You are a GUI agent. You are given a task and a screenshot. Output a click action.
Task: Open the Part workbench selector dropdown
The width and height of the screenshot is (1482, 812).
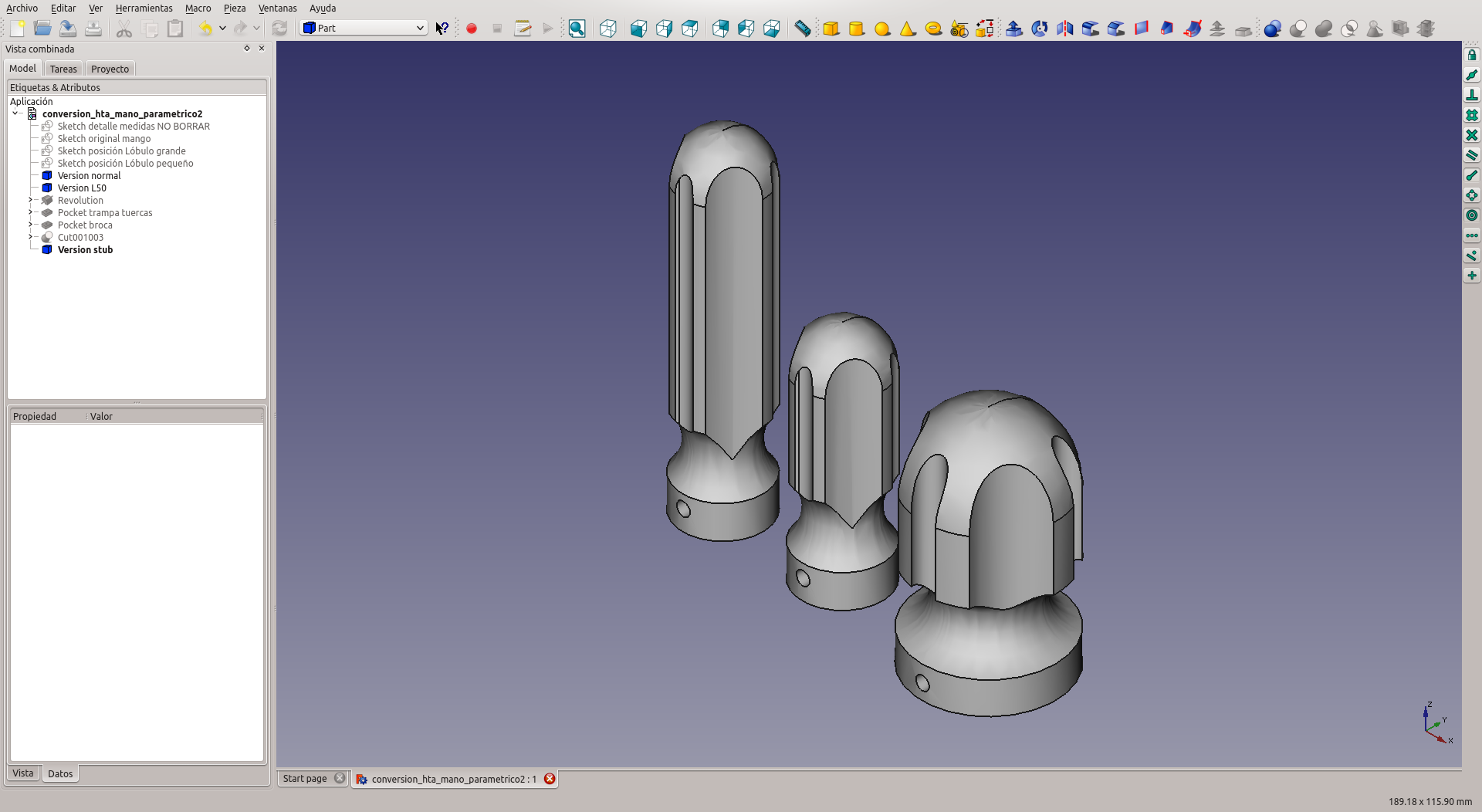coord(363,28)
